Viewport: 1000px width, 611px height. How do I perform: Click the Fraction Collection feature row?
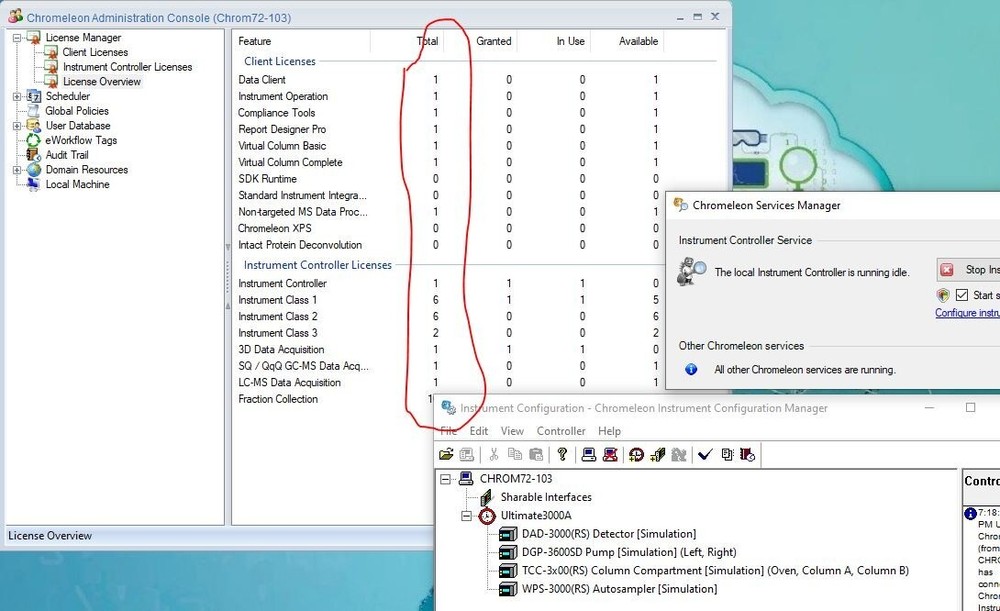click(335, 399)
